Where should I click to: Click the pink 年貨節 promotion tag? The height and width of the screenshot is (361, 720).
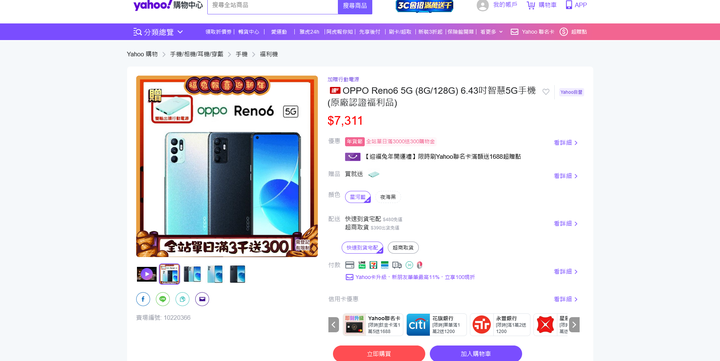(x=354, y=141)
